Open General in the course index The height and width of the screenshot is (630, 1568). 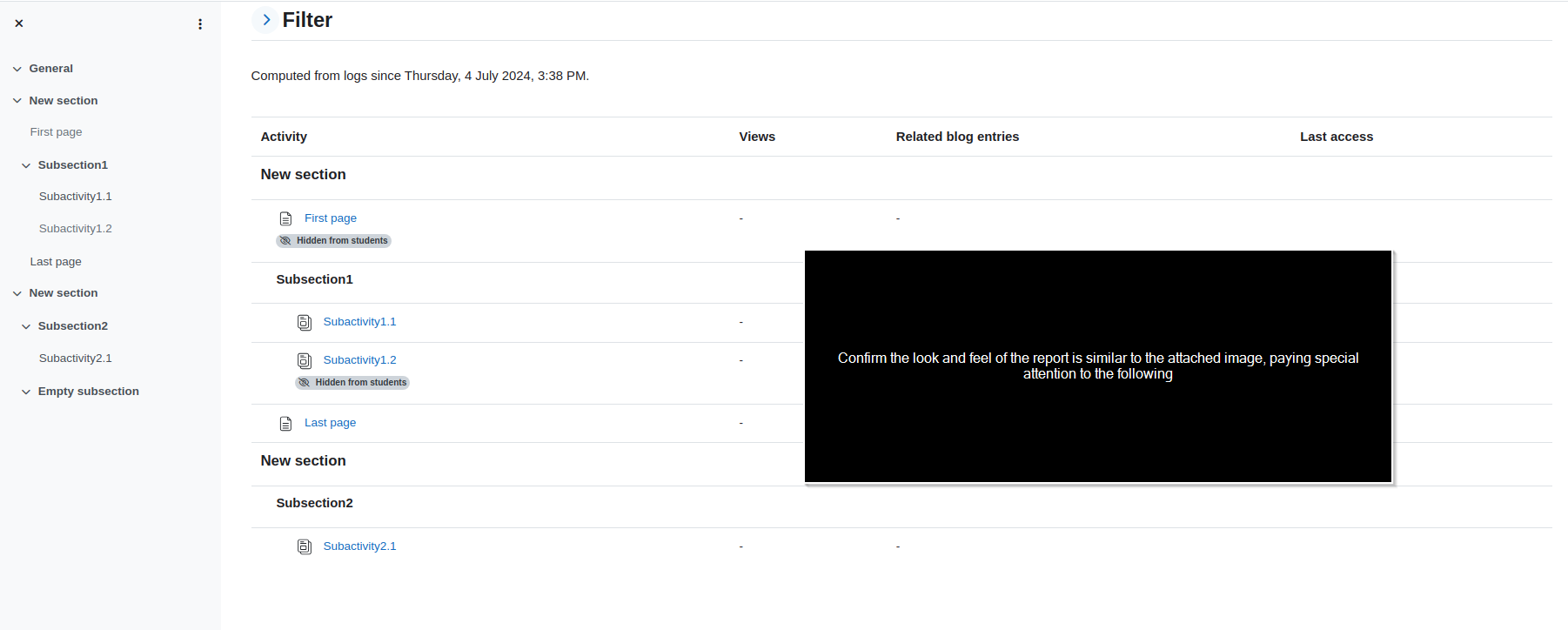[x=51, y=69]
